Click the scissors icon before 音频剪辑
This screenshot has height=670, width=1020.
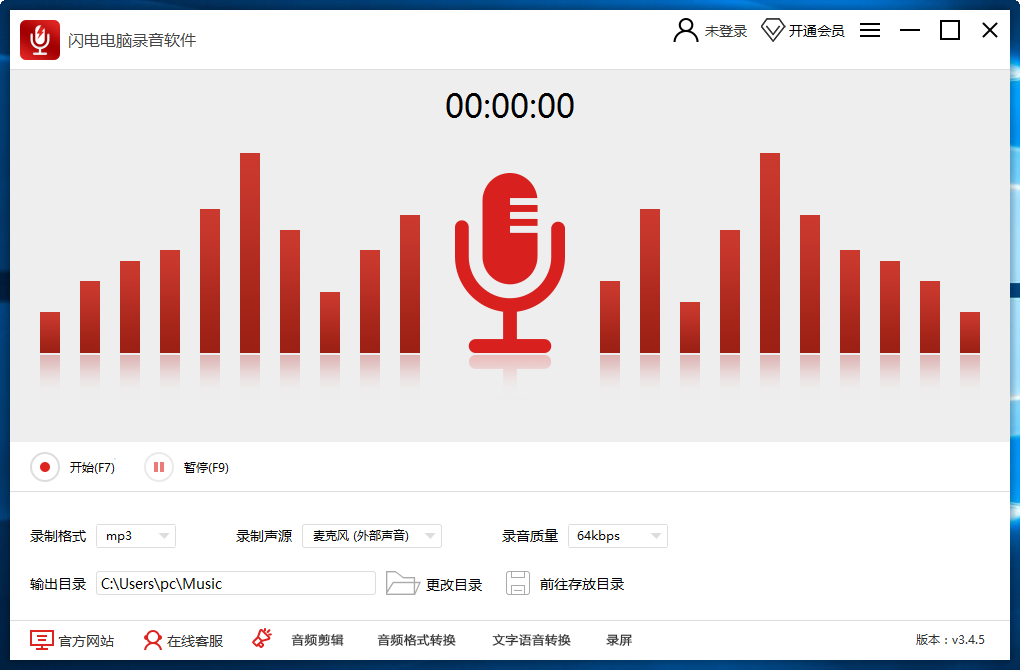click(x=262, y=639)
